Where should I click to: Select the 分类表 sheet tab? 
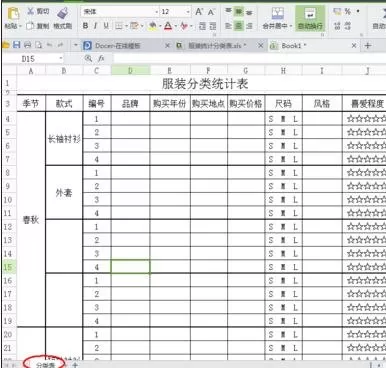(46, 365)
